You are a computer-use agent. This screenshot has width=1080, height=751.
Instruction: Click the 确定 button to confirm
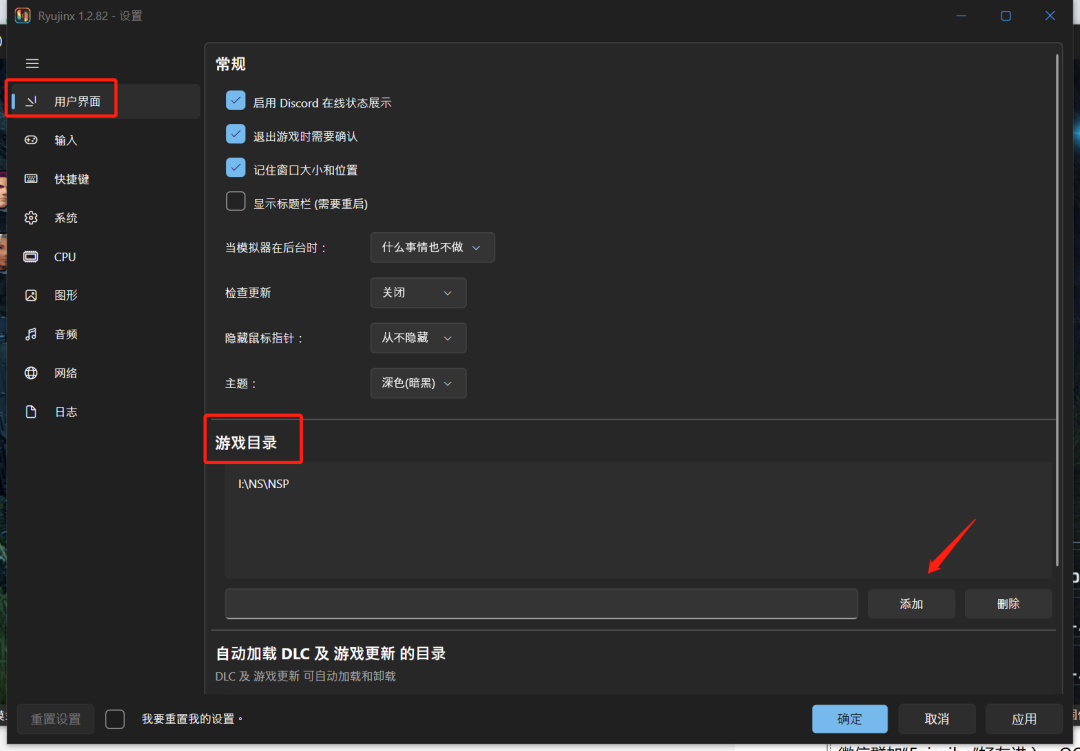(849, 719)
